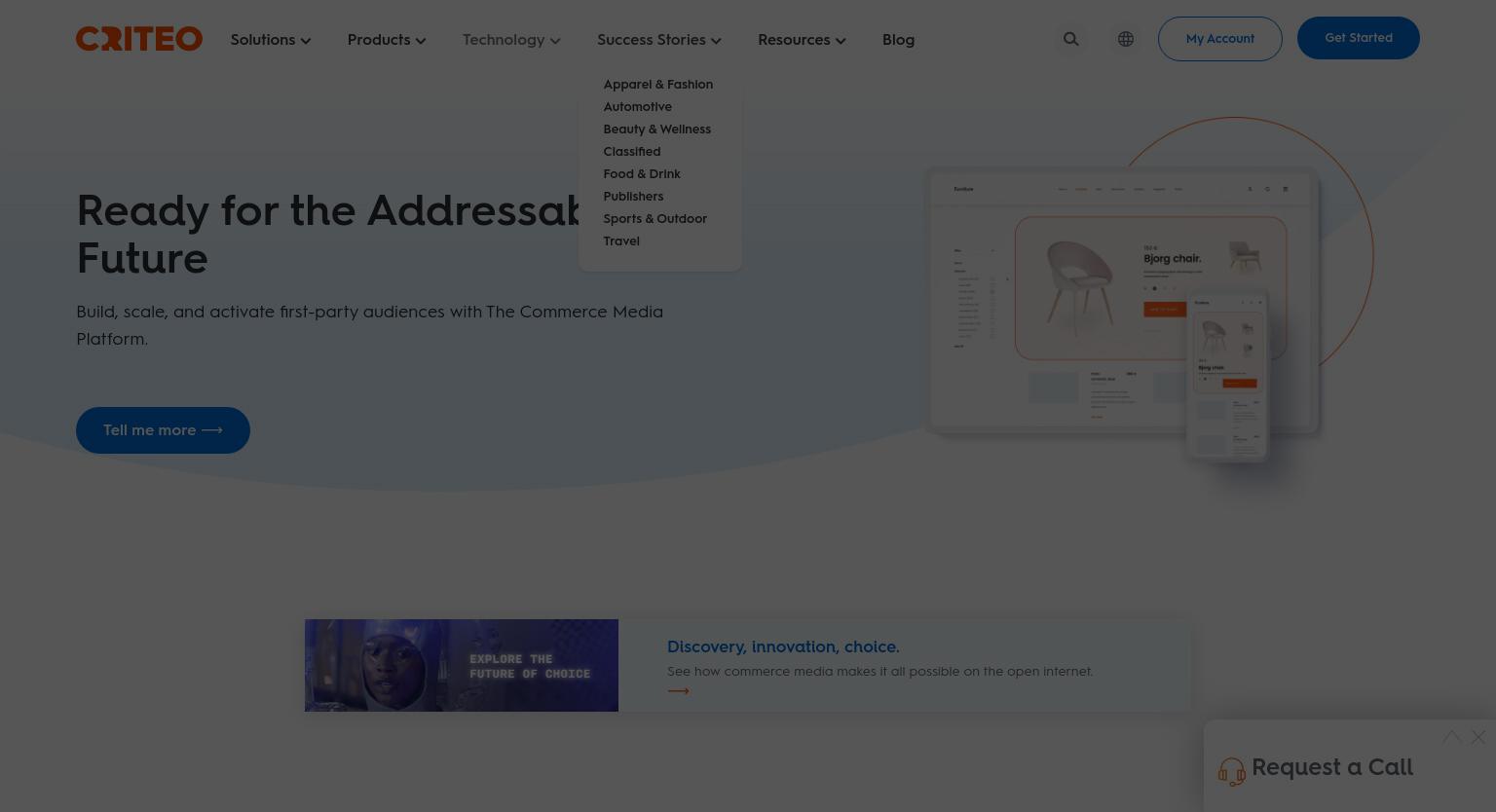
Task: Pick Classified from the dropdown list
Action: (x=631, y=152)
